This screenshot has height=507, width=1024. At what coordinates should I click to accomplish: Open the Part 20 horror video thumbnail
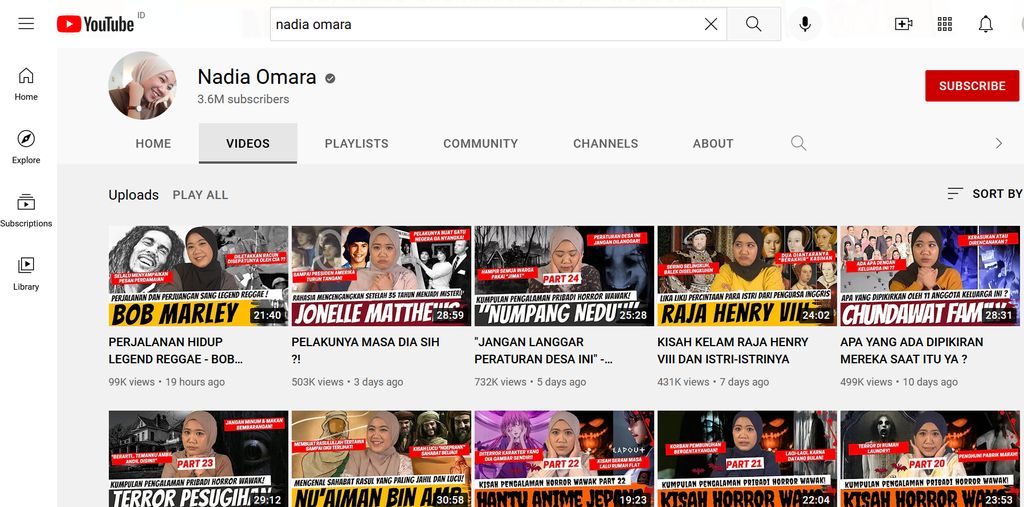tap(929, 459)
